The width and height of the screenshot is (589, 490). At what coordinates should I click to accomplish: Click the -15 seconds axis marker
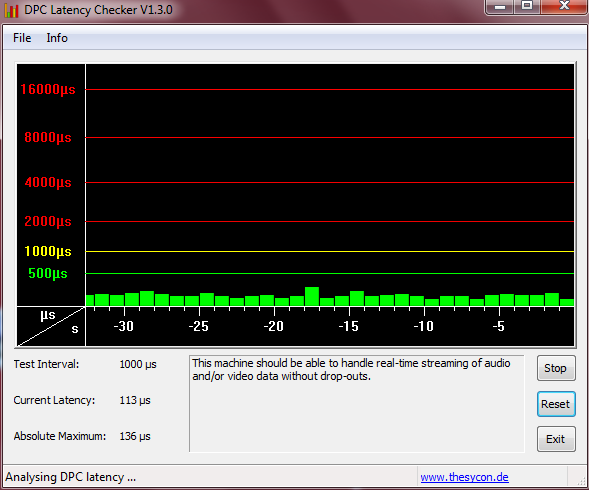[349, 326]
